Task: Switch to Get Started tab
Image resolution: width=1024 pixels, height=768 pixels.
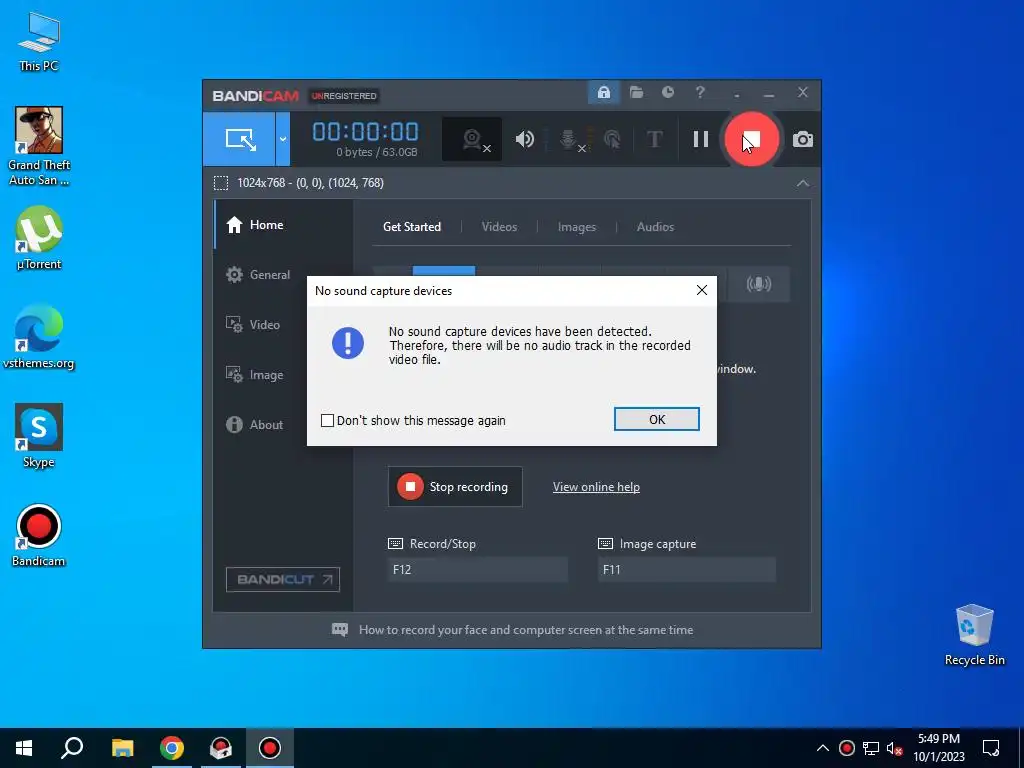Action: (411, 227)
